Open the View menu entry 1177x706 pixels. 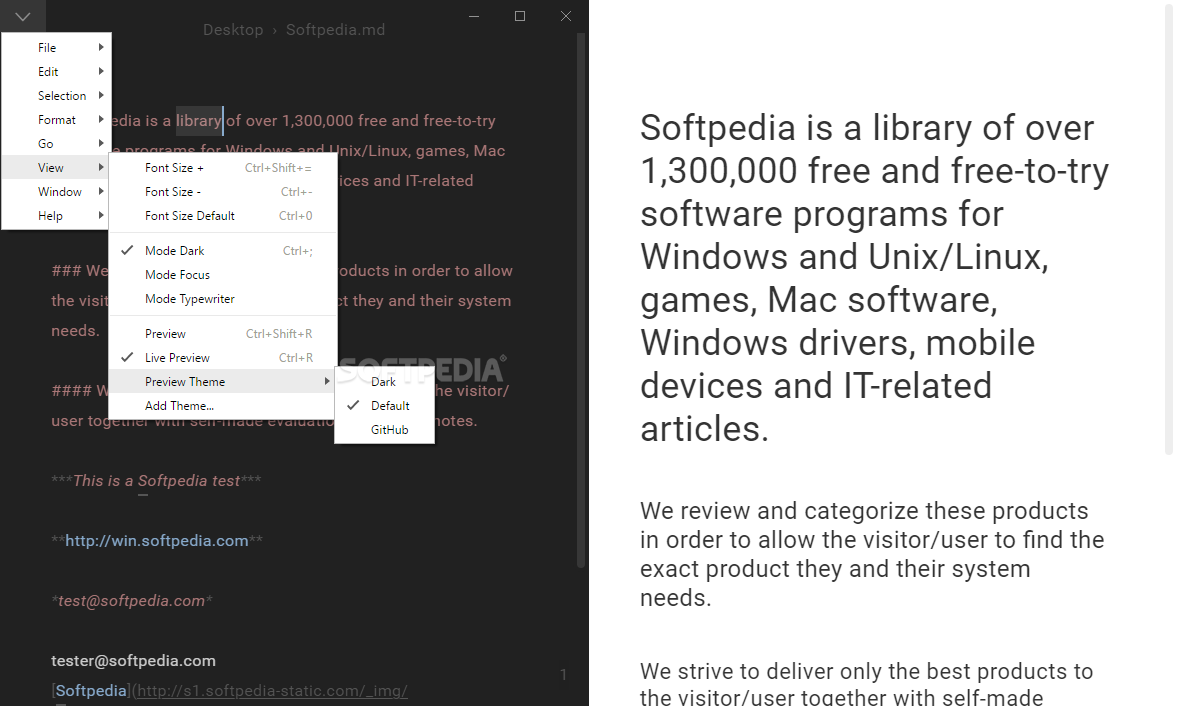(56, 167)
